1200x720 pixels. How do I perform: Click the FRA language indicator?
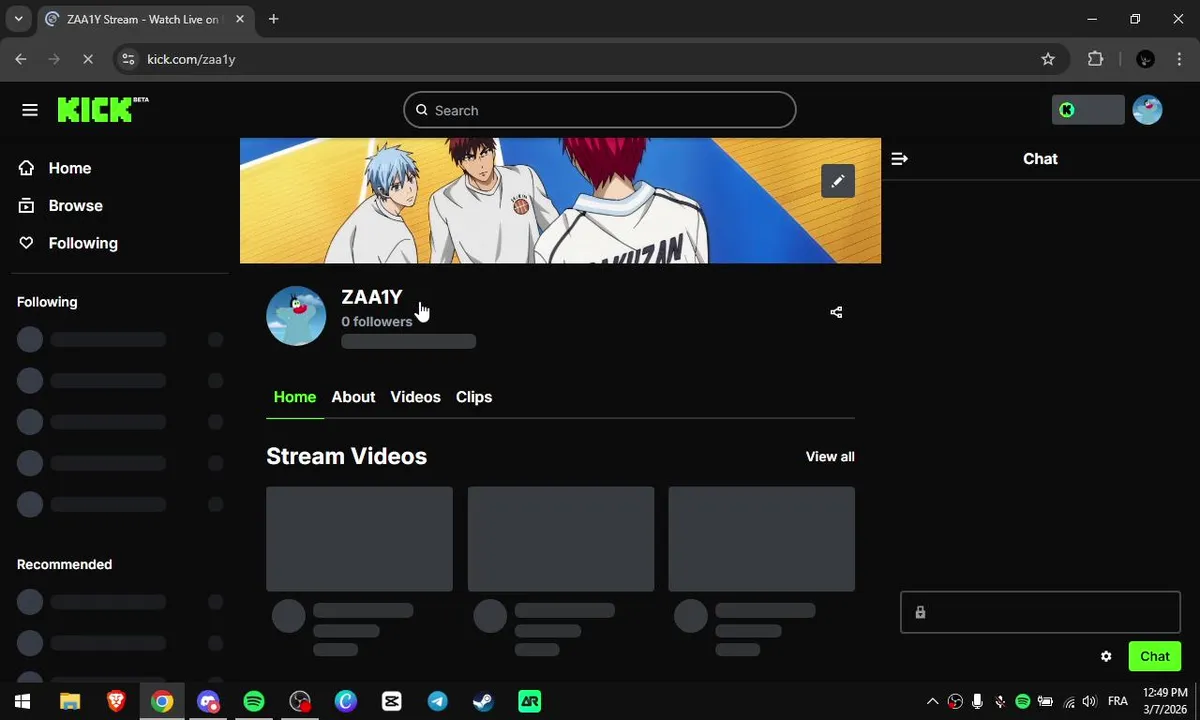(1118, 701)
